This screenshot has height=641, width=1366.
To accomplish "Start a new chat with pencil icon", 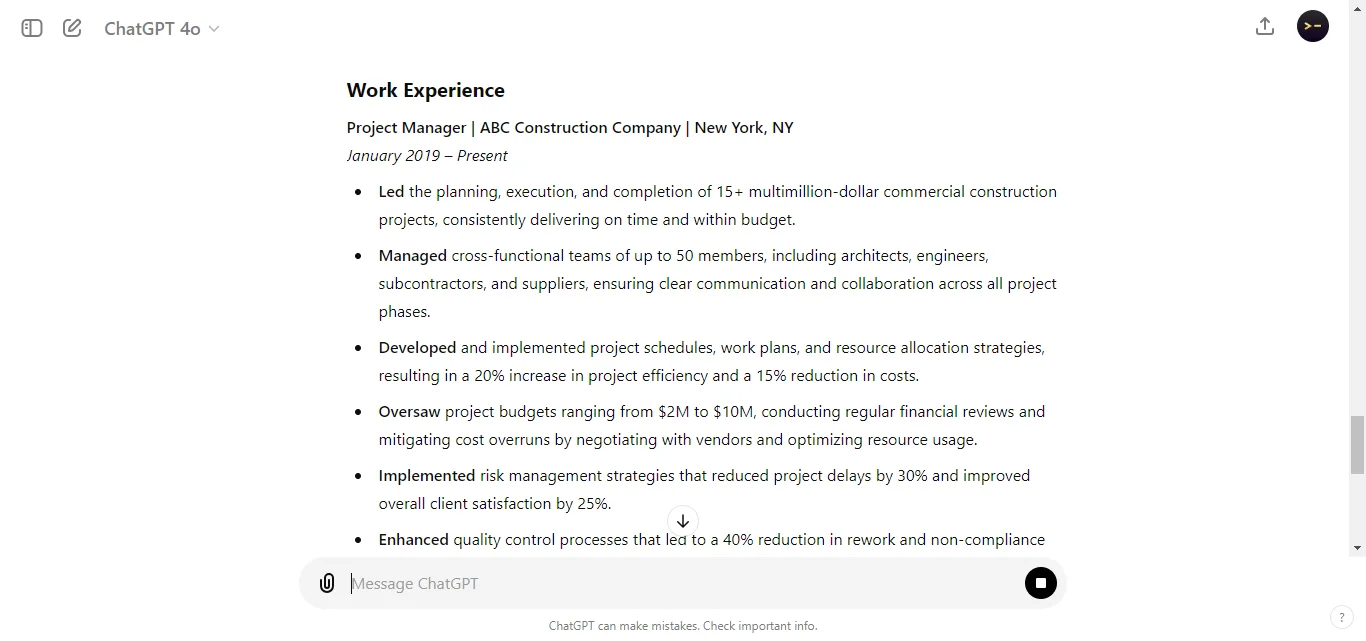I will click(72, 28).
